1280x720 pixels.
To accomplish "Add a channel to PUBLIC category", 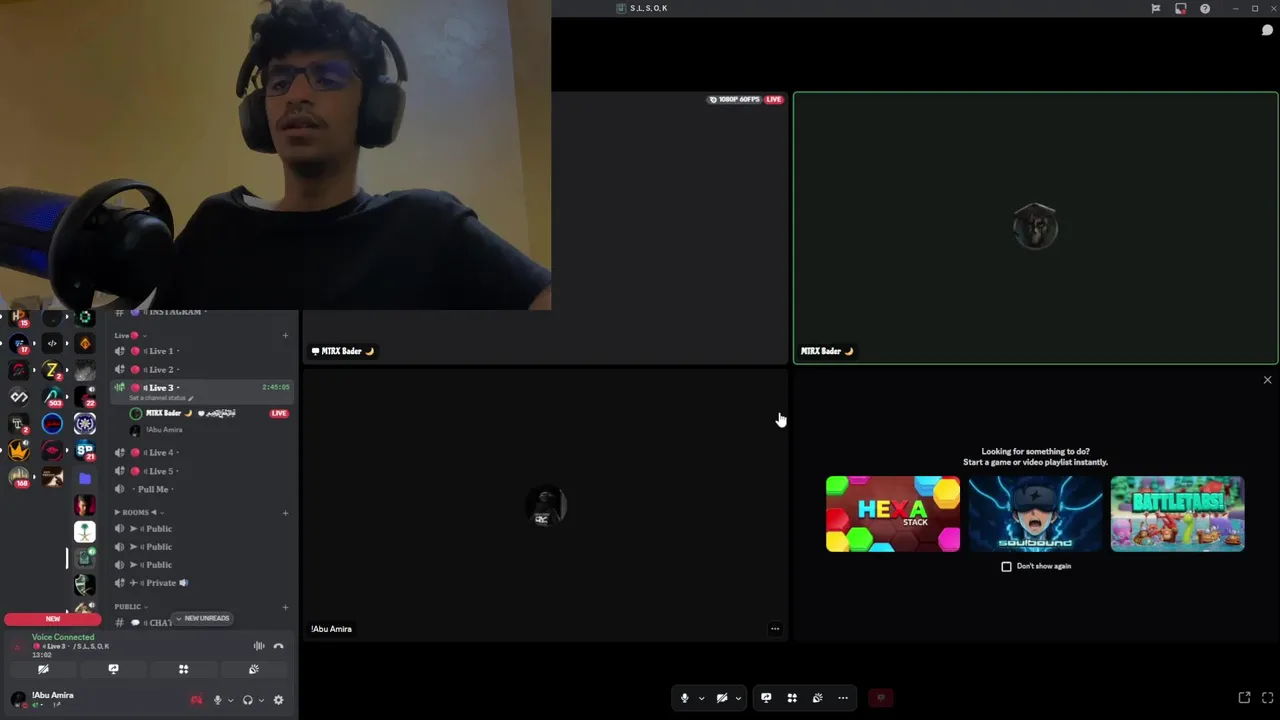I will coord(285,607).
